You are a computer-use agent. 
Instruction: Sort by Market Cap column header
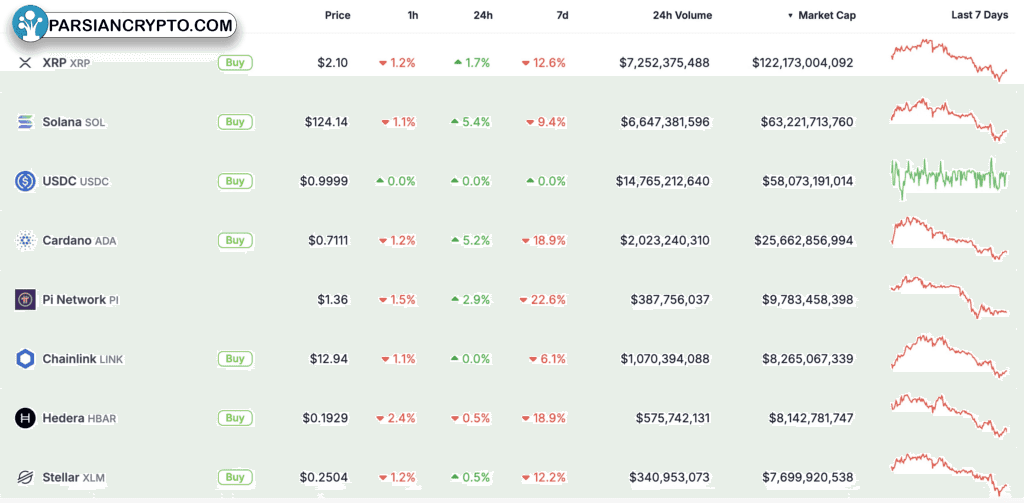pyautogui.click(x=822, y=16)
